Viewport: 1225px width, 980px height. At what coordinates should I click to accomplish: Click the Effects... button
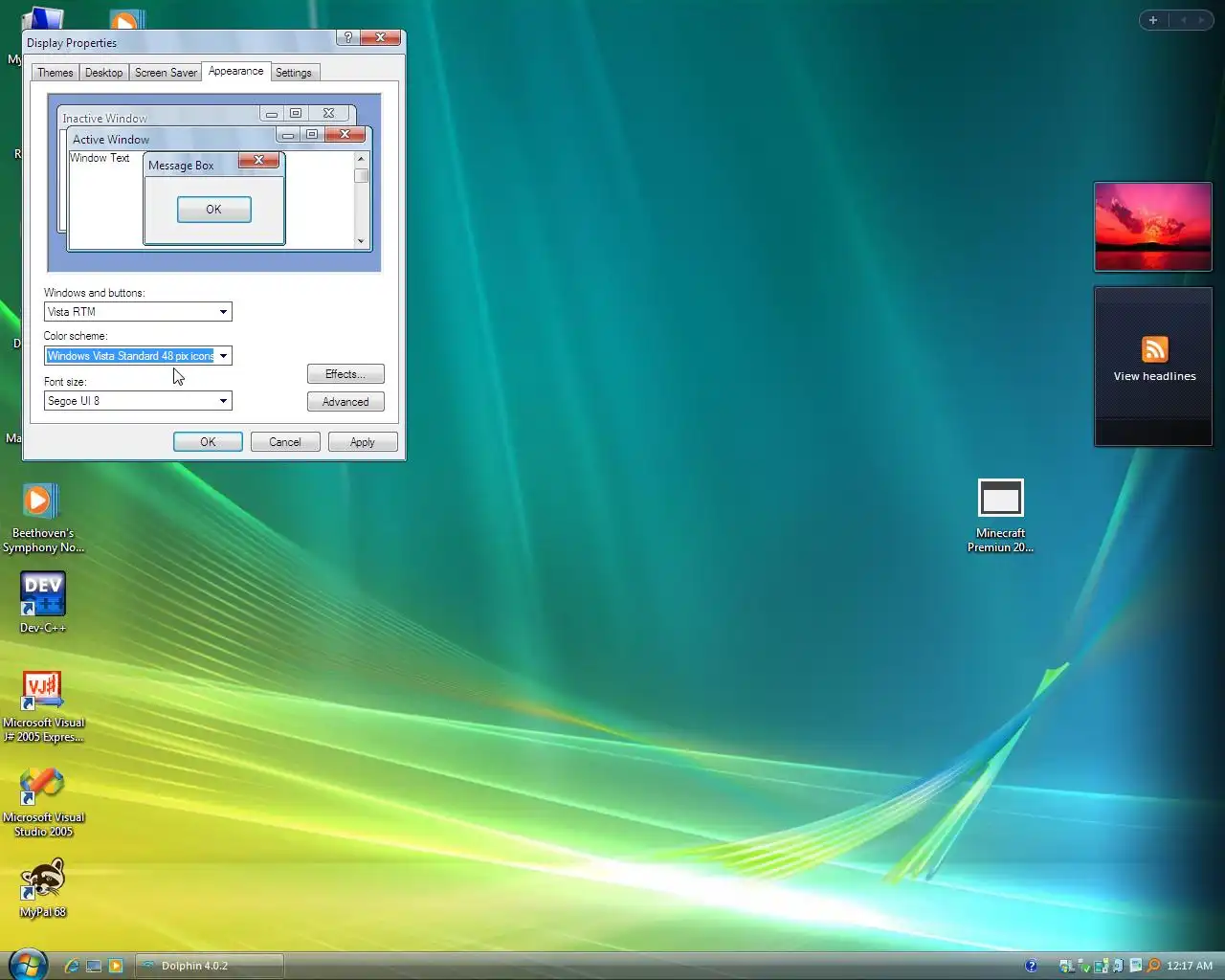(x=345, y=374)
